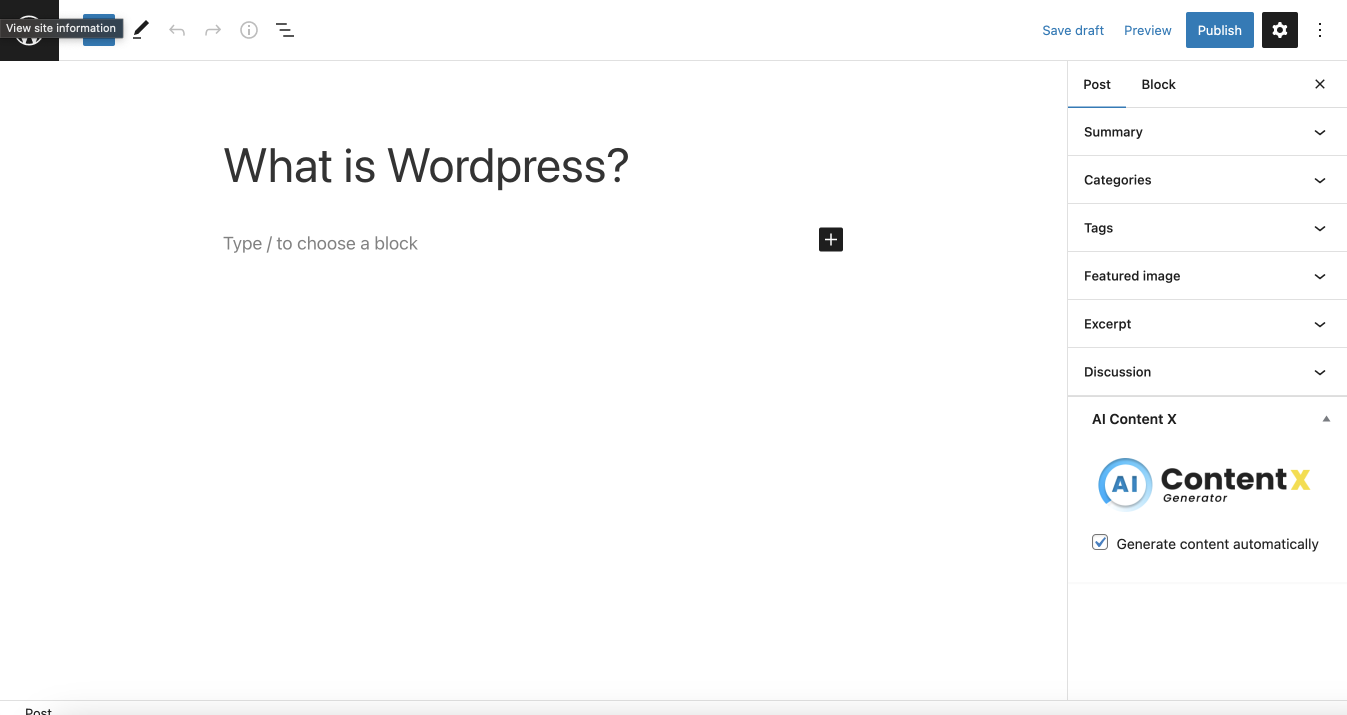Image resolution: width=1347 pixels, height=715 pixels.
Task: Select the Post tab in the sidebar
Action: tap(1097, 84)
